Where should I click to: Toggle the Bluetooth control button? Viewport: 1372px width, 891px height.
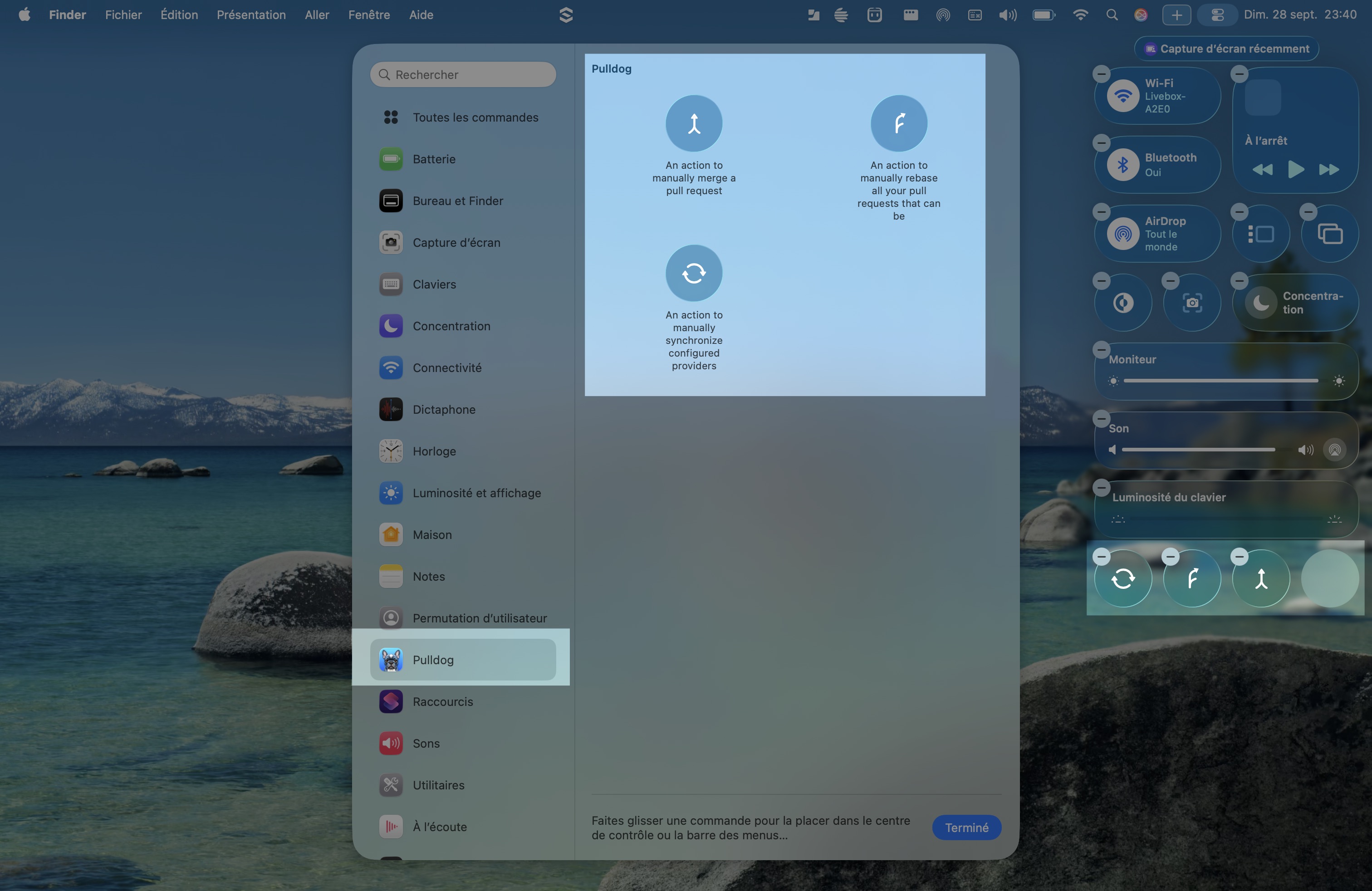coord(1122,165)
